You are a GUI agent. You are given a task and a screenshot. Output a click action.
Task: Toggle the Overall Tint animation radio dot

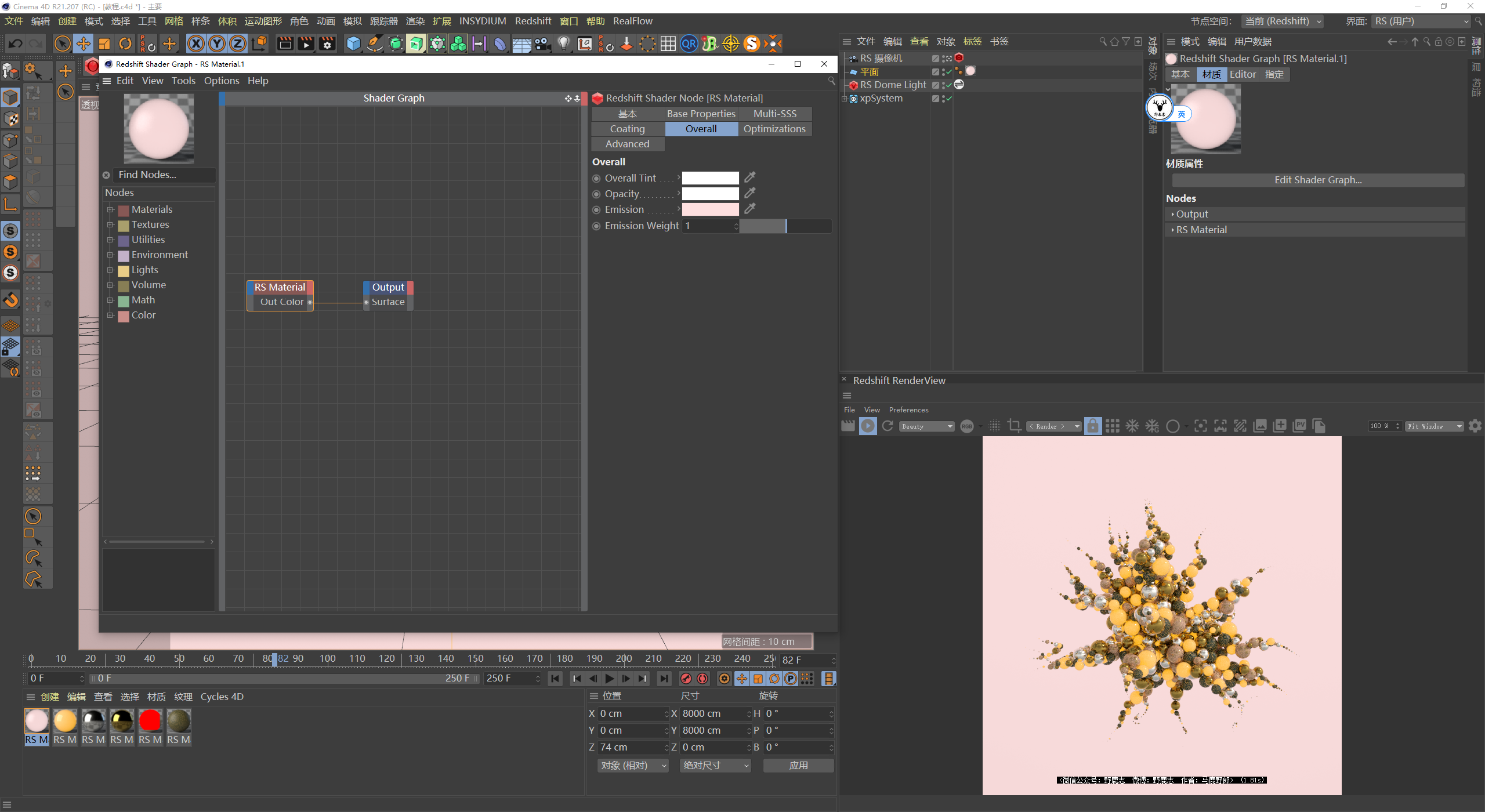pos(596,179)
